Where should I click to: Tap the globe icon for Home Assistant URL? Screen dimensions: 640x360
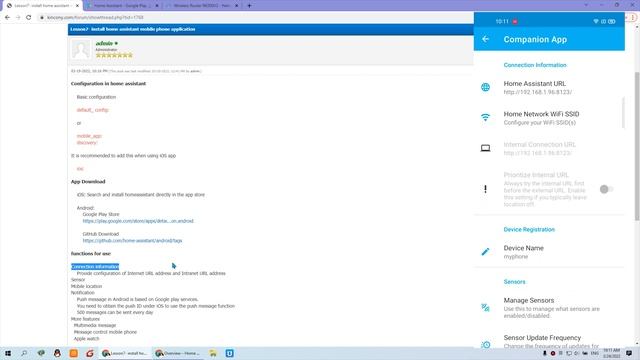pyautogui.click(x=485, y=87)
